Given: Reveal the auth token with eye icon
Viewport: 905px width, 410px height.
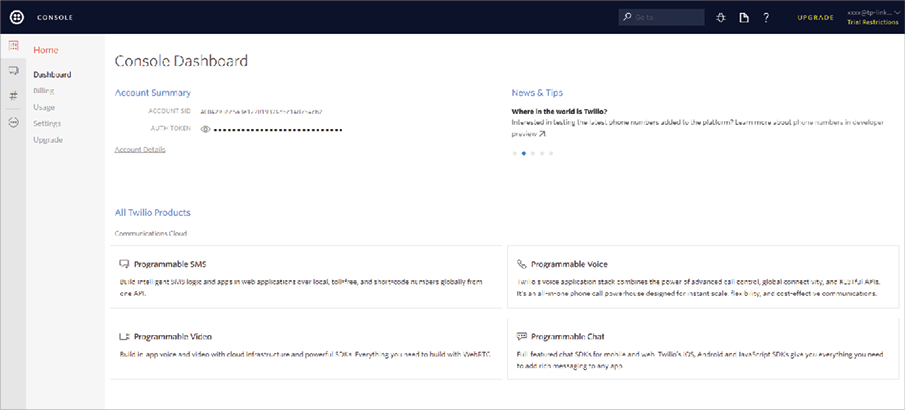Looking at the screenshot, I should 205,129.
